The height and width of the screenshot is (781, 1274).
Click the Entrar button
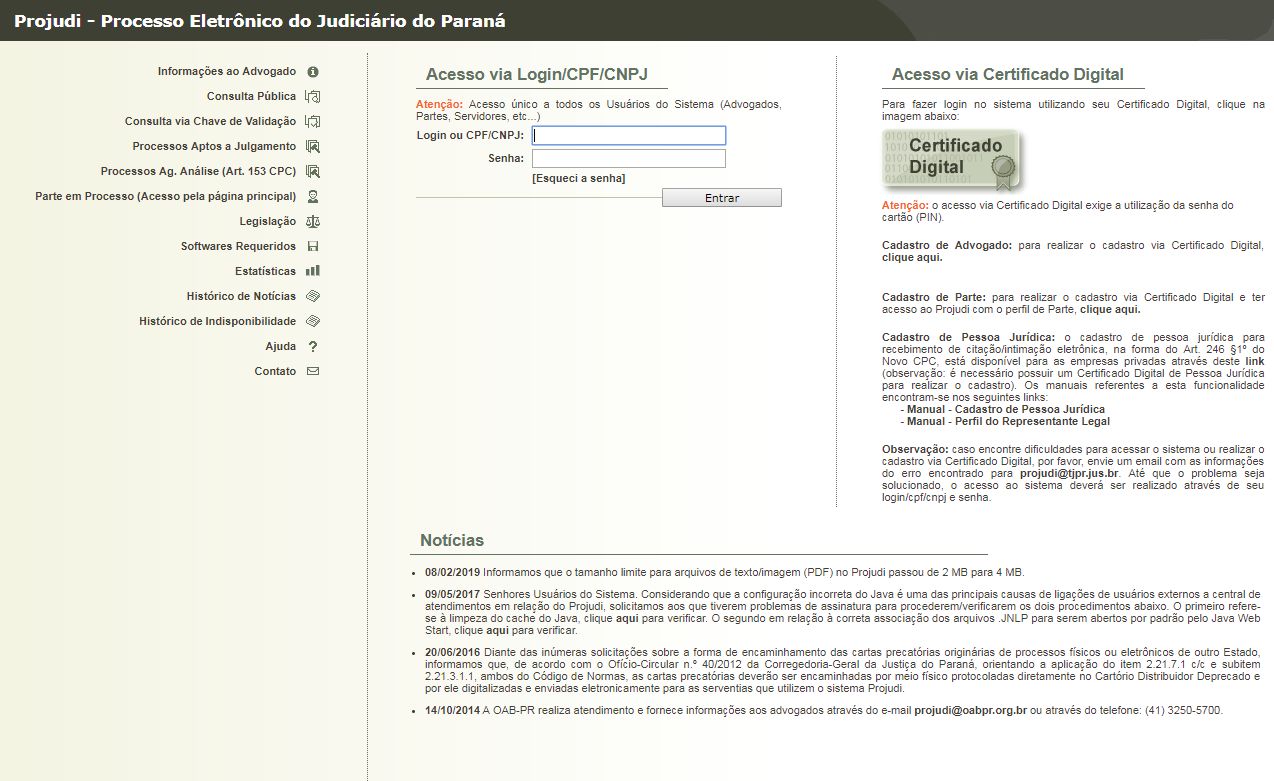tap(722, 198)
